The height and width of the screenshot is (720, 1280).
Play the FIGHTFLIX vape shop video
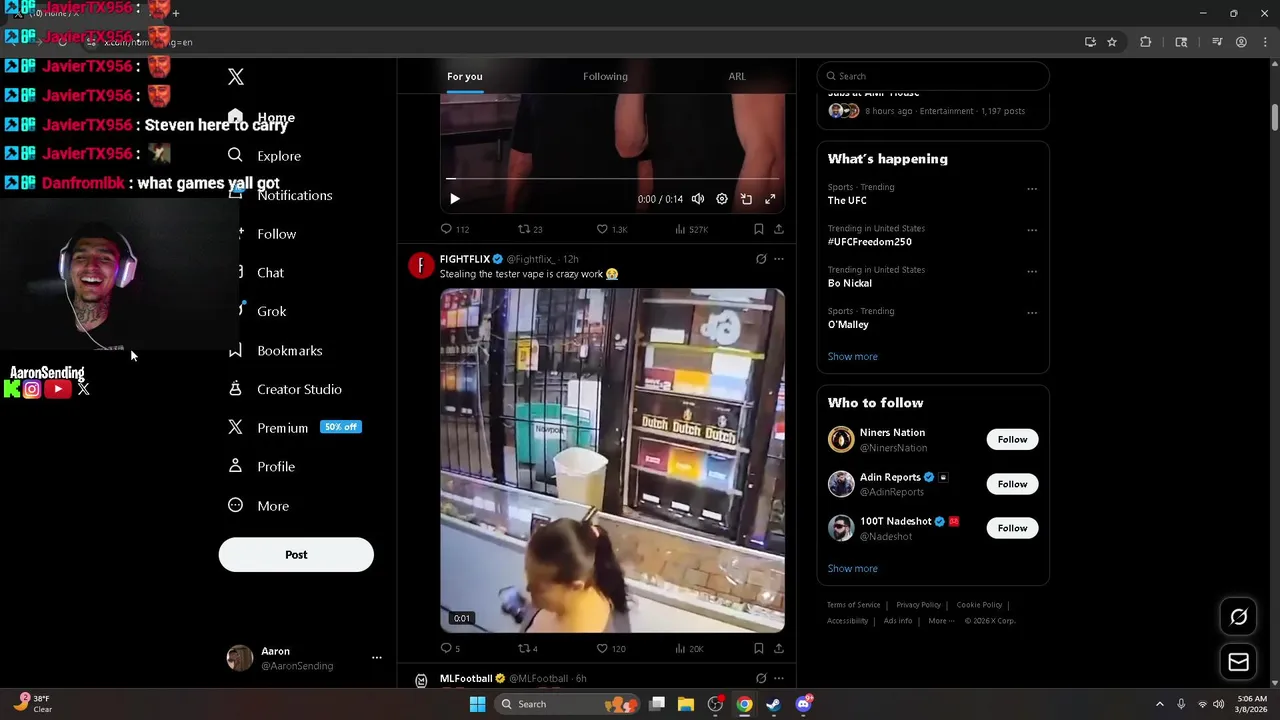(x=612, y=461)
